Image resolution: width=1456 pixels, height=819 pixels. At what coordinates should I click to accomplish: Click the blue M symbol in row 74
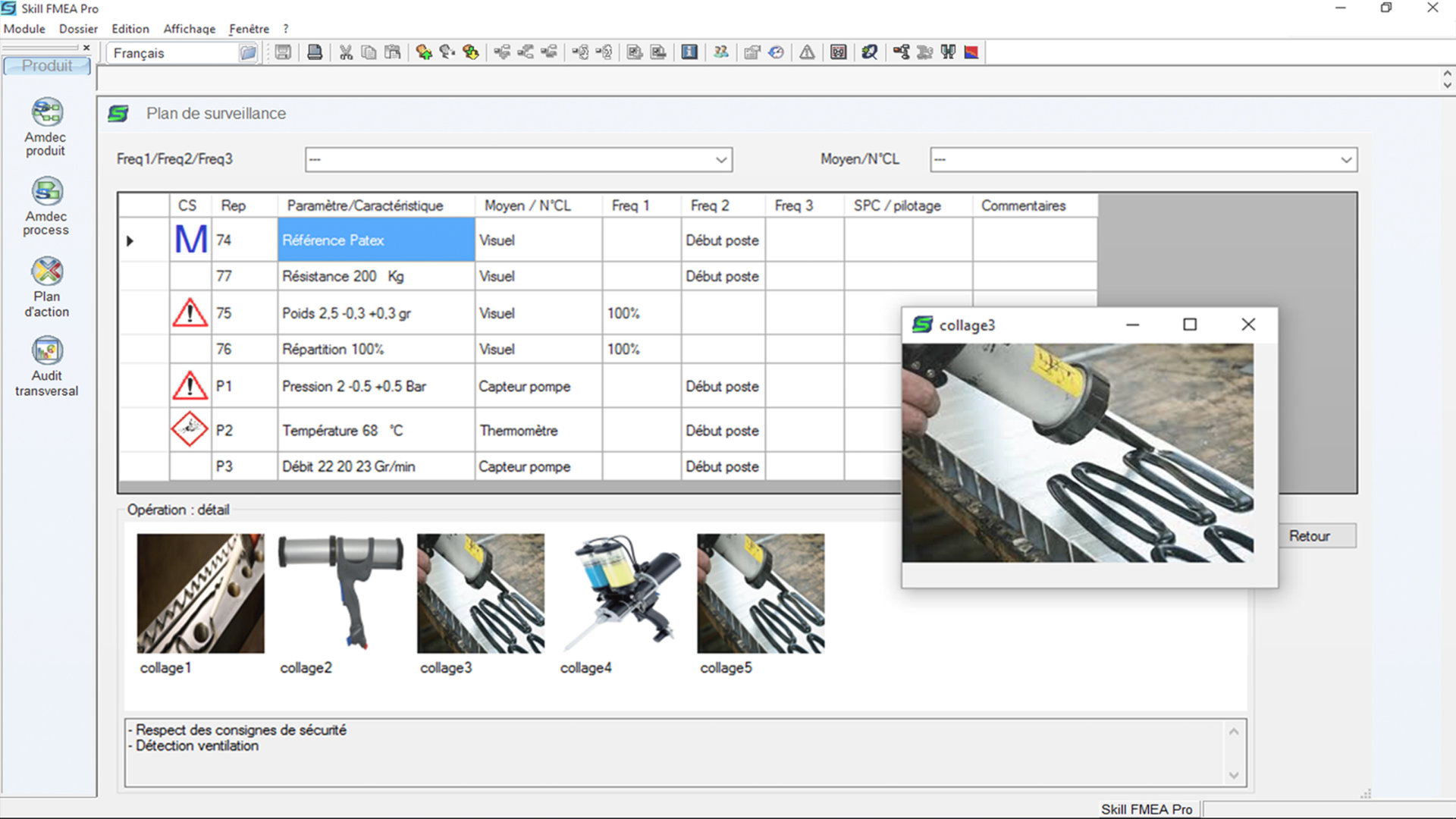click(x=190, y=240)
